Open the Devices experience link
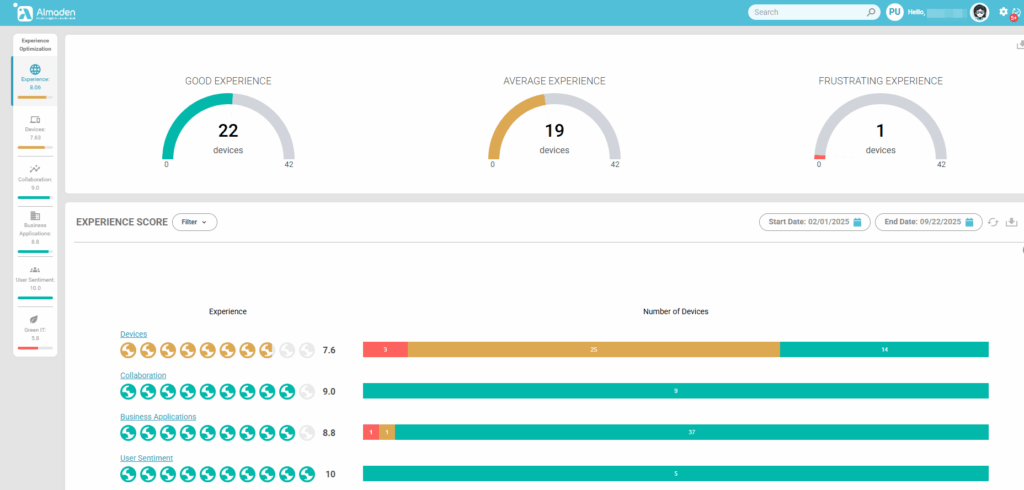 coord(133,334)
